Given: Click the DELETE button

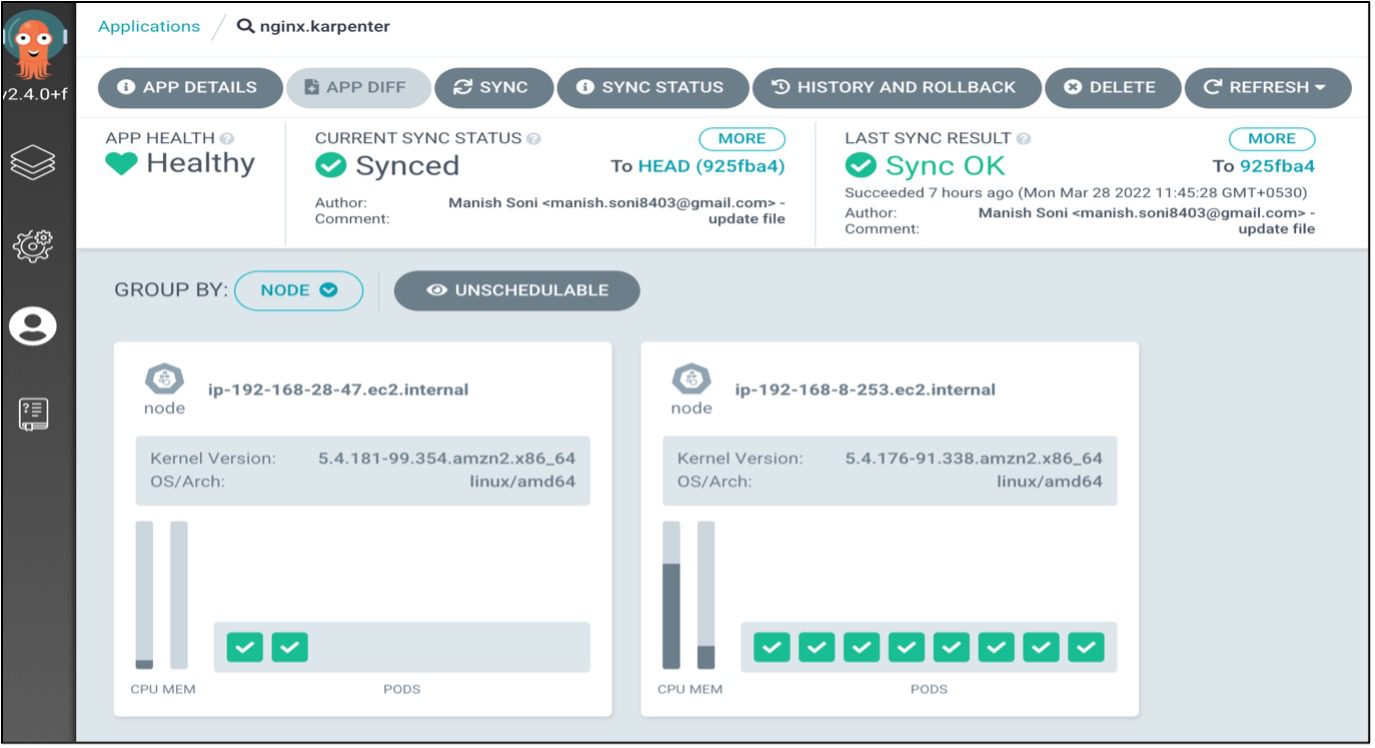Looking at the screenshot, I should coord(1112,87).
